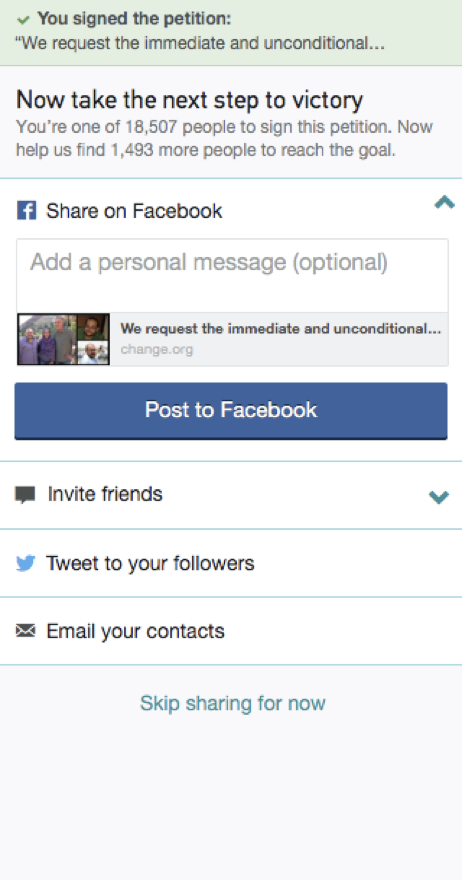Select the Share on Facebook heading
Screen dimensions: 462x880
tap(134, 211)
